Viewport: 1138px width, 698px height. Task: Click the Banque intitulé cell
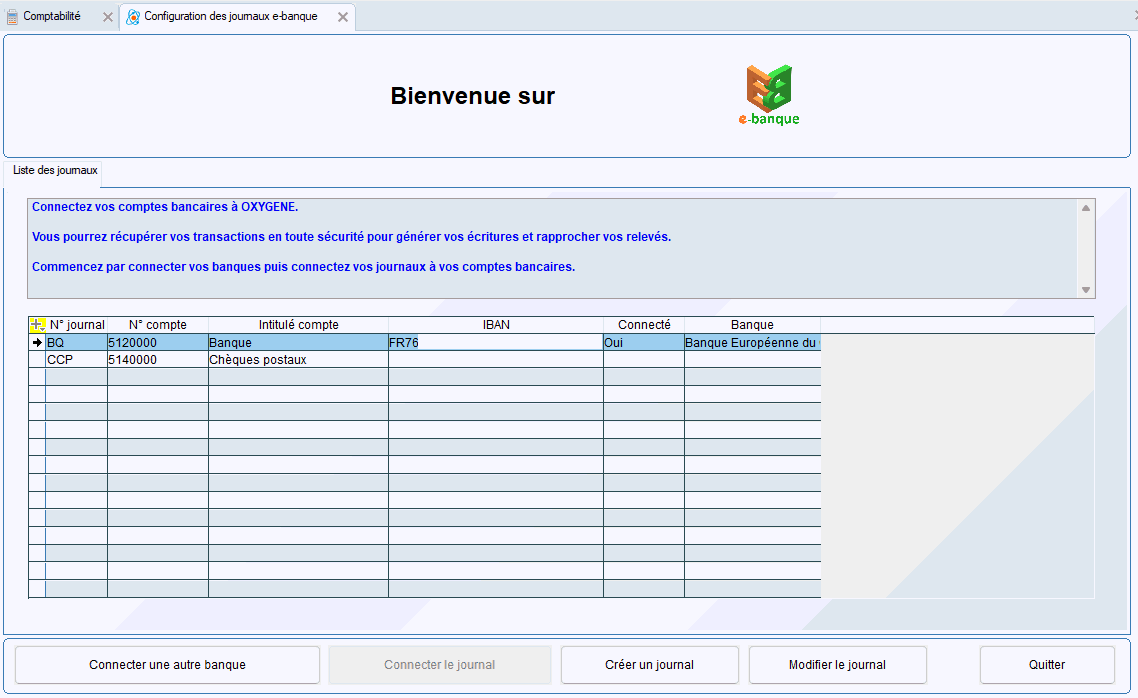298,342
